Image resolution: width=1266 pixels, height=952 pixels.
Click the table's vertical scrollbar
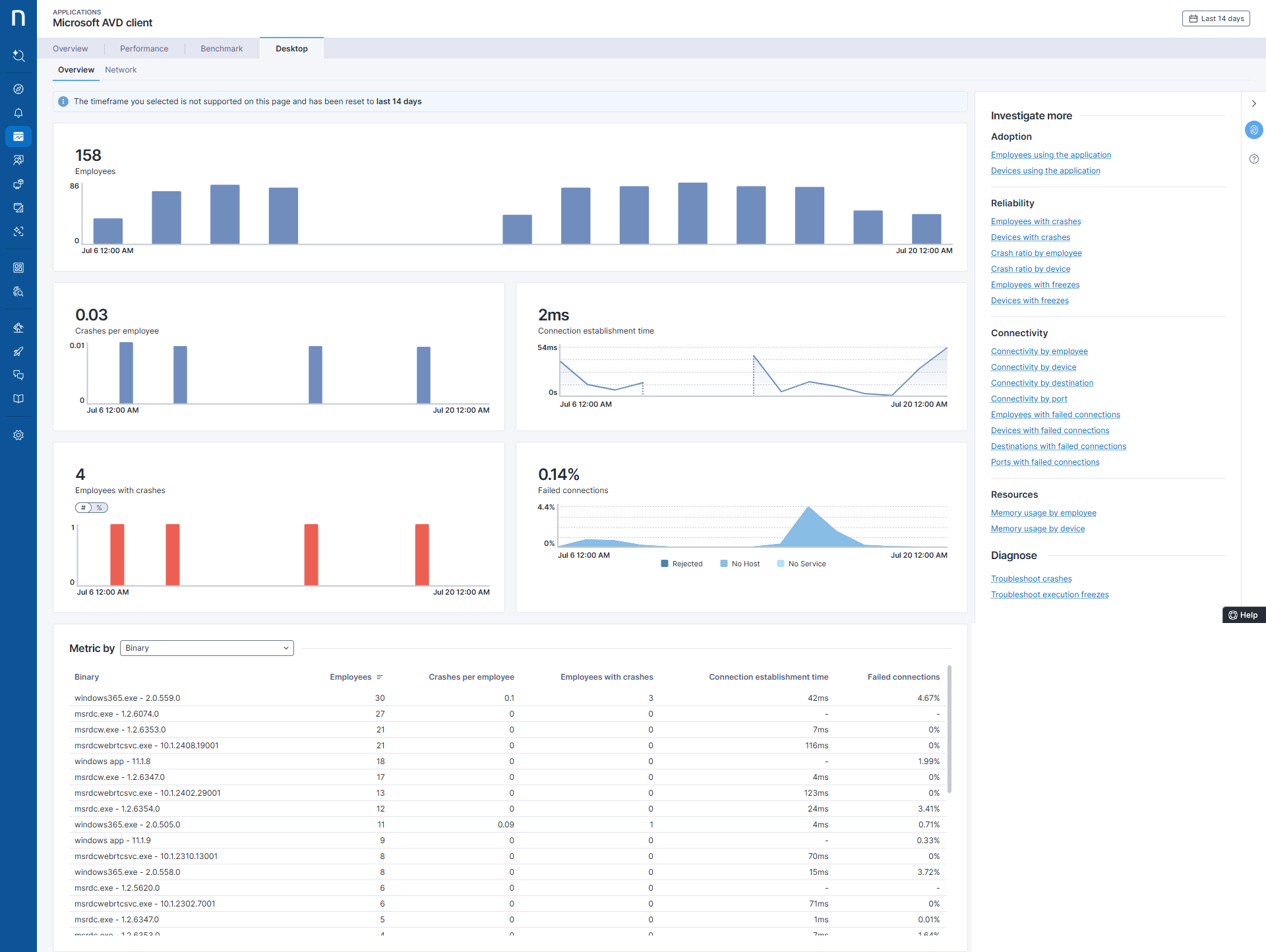[949, 729]
